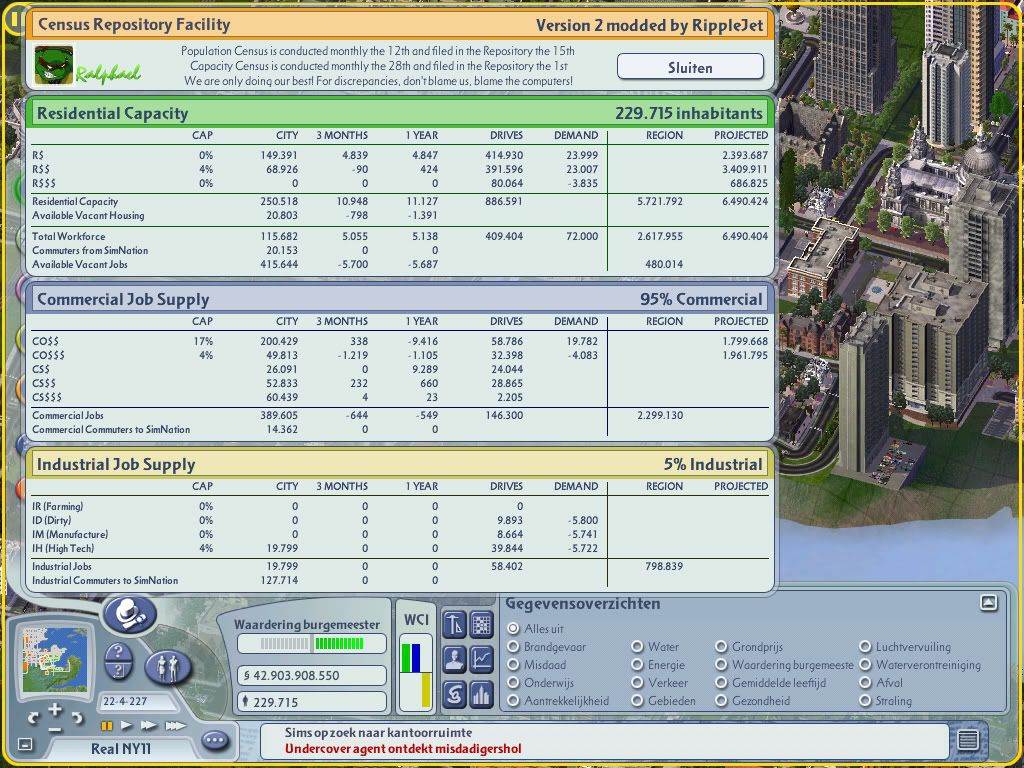Select the Grondprijs data view
Viewport: 1024px width, 768px height.
[721, 647]
